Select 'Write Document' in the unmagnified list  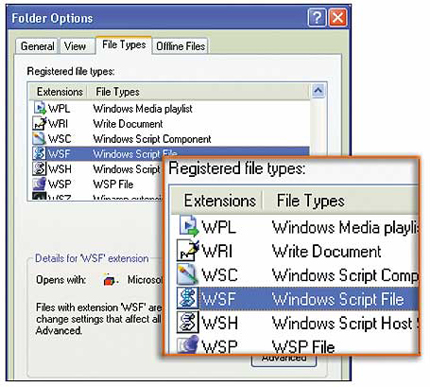(x=128, y=124)
